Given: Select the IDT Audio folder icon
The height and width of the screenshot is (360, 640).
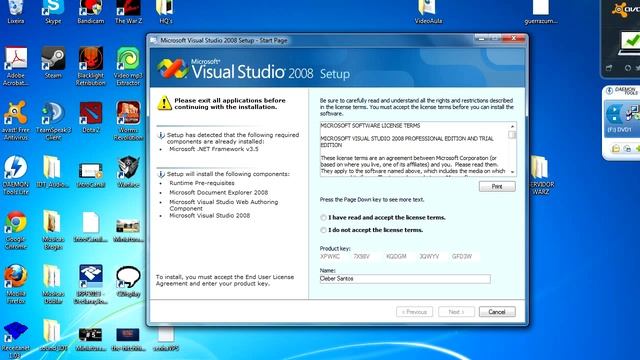Looking at the screenshot, I should (x=53, y=172).
